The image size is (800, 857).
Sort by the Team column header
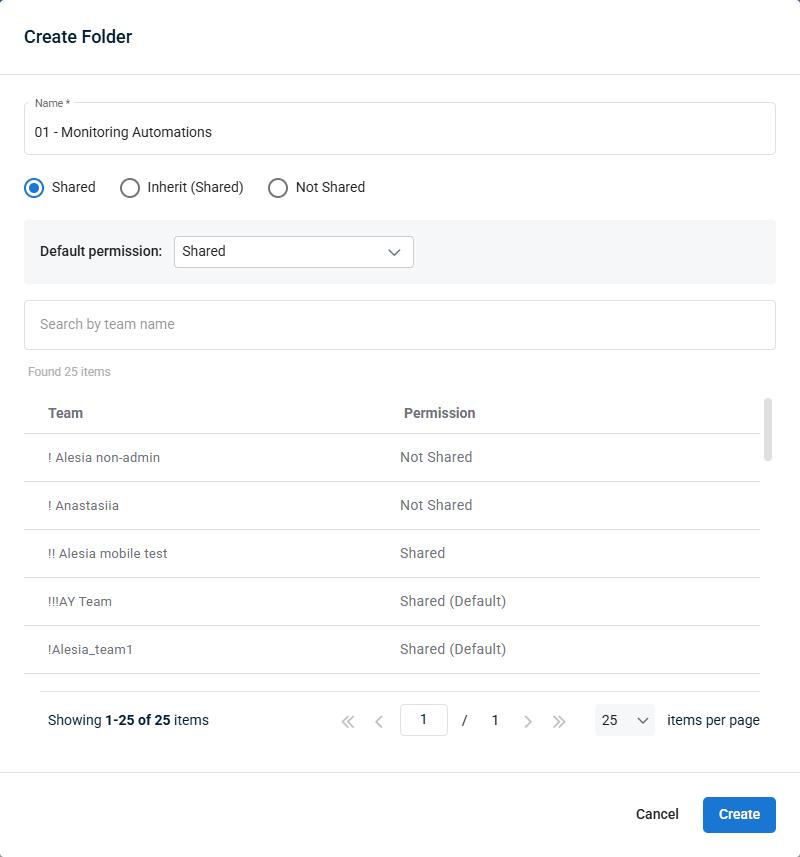66,413
